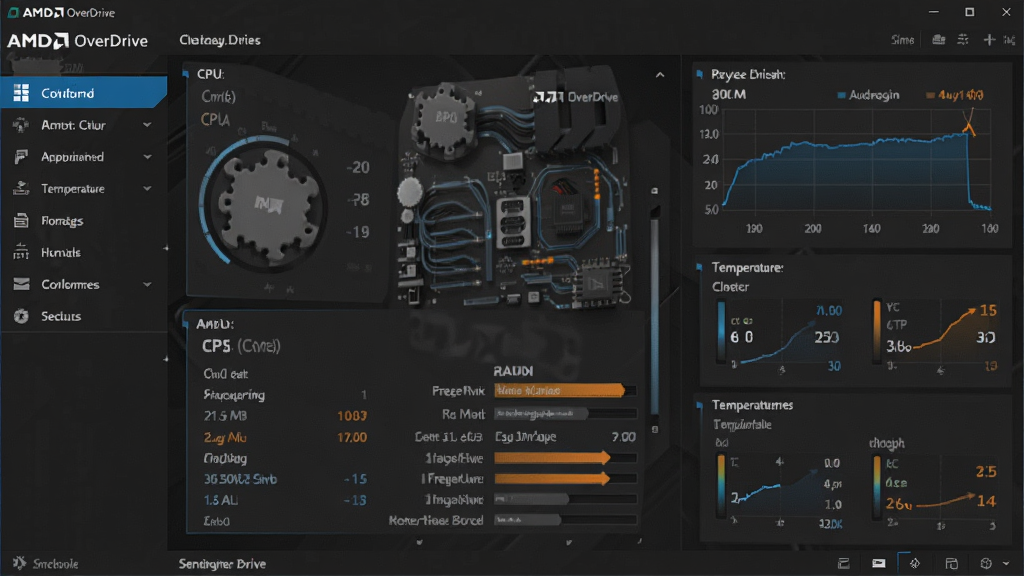Click the blue line performance chart
This screenshot has width=1024, height=576.
coord(856,163)
